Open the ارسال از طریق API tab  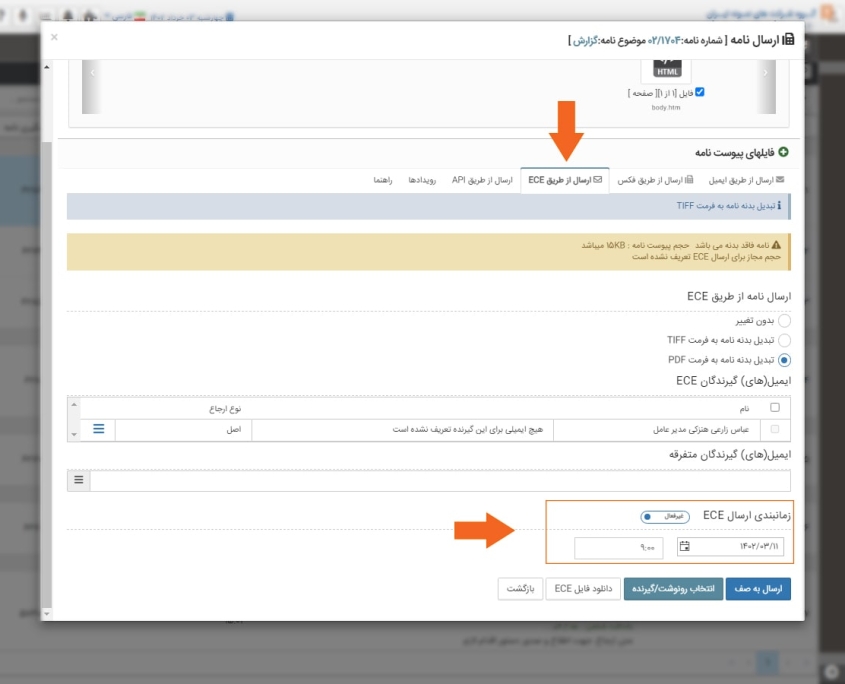click(x=482, y=180)
